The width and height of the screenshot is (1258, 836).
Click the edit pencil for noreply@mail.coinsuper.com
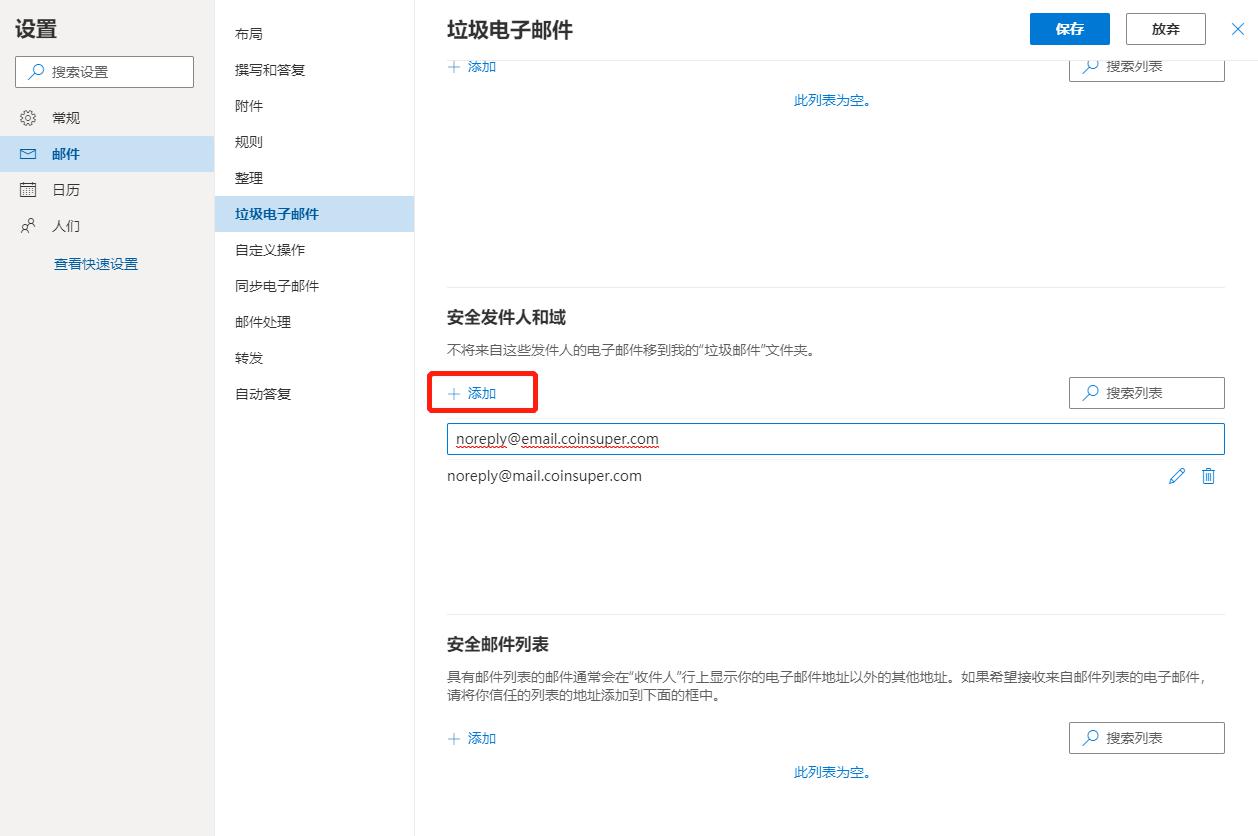click(x=1177, y=476)
